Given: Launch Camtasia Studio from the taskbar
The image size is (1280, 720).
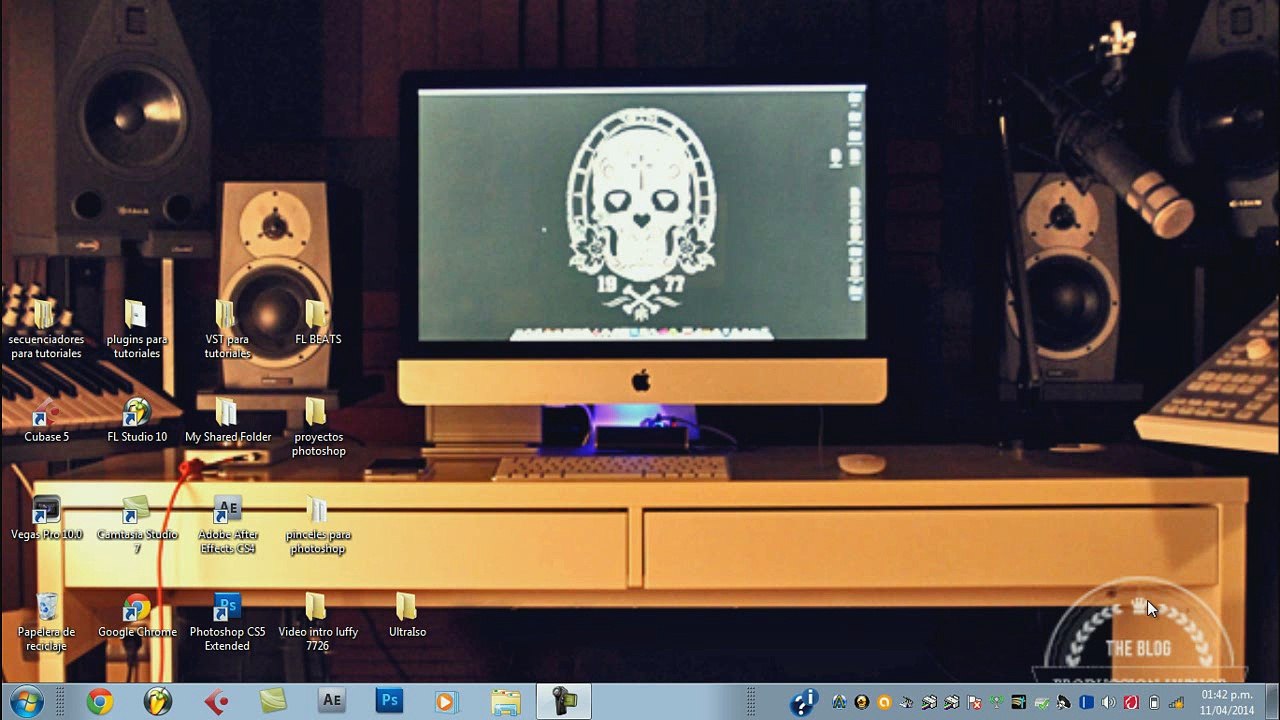Looking at the screenshot, I should click(273, 702).
